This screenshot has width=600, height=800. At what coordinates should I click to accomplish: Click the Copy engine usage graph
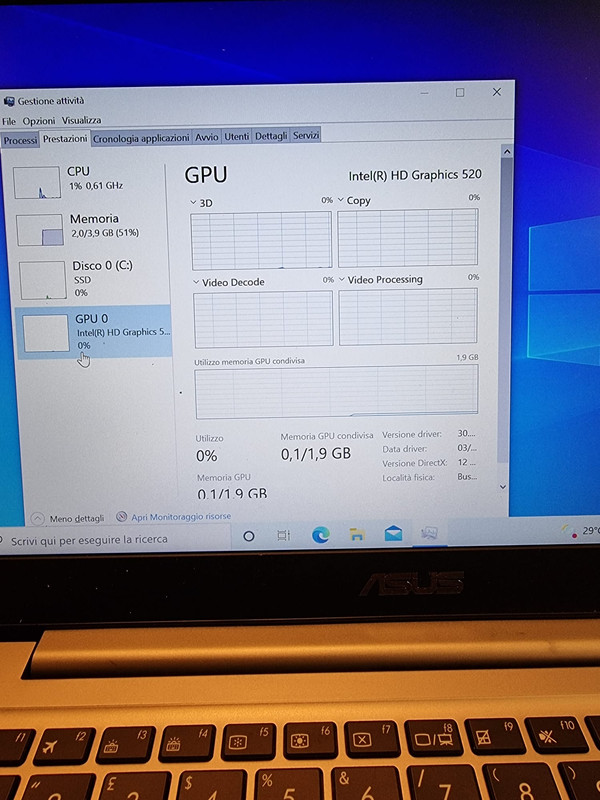[x=408, y=237]
